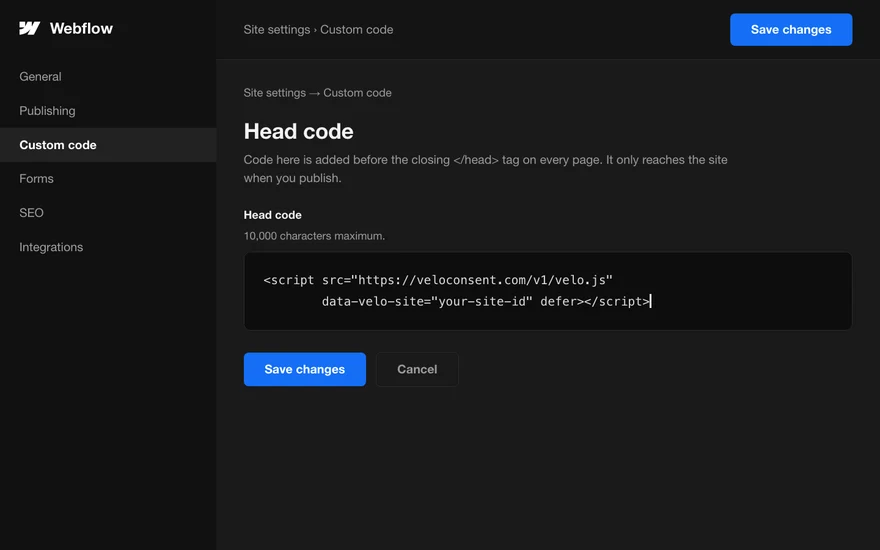Click the Webflow logo icon
This screenshot has width=880, height=550.
[x=29, y=28]
